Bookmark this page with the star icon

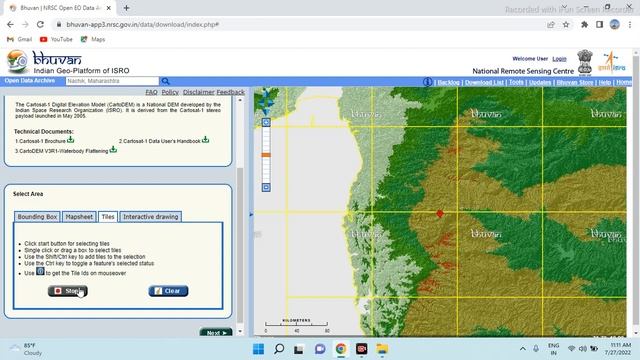(x=566, y=24)
